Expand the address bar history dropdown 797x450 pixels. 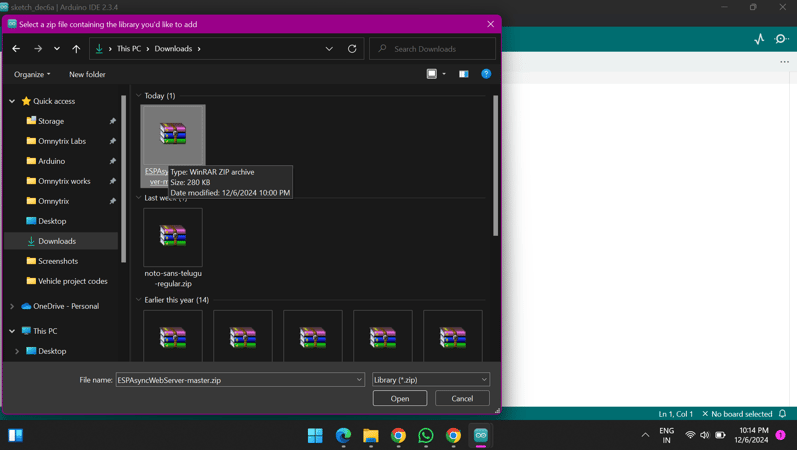329,49
